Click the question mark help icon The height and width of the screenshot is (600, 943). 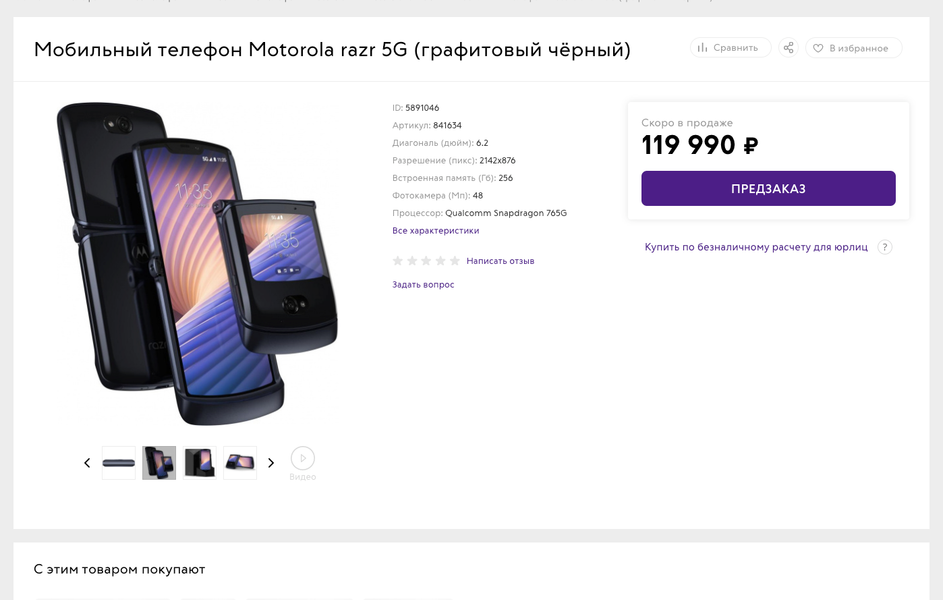[x=884, y=247]
